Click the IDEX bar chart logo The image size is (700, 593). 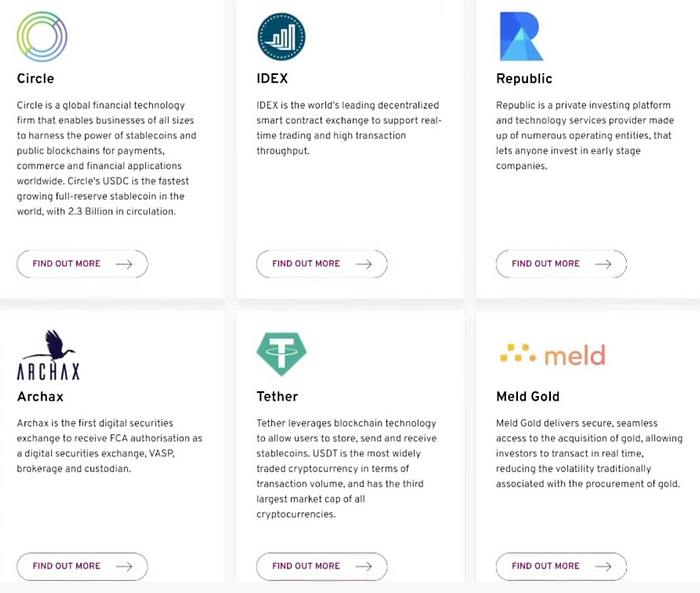pyautogui.click(x=281, y=36)
